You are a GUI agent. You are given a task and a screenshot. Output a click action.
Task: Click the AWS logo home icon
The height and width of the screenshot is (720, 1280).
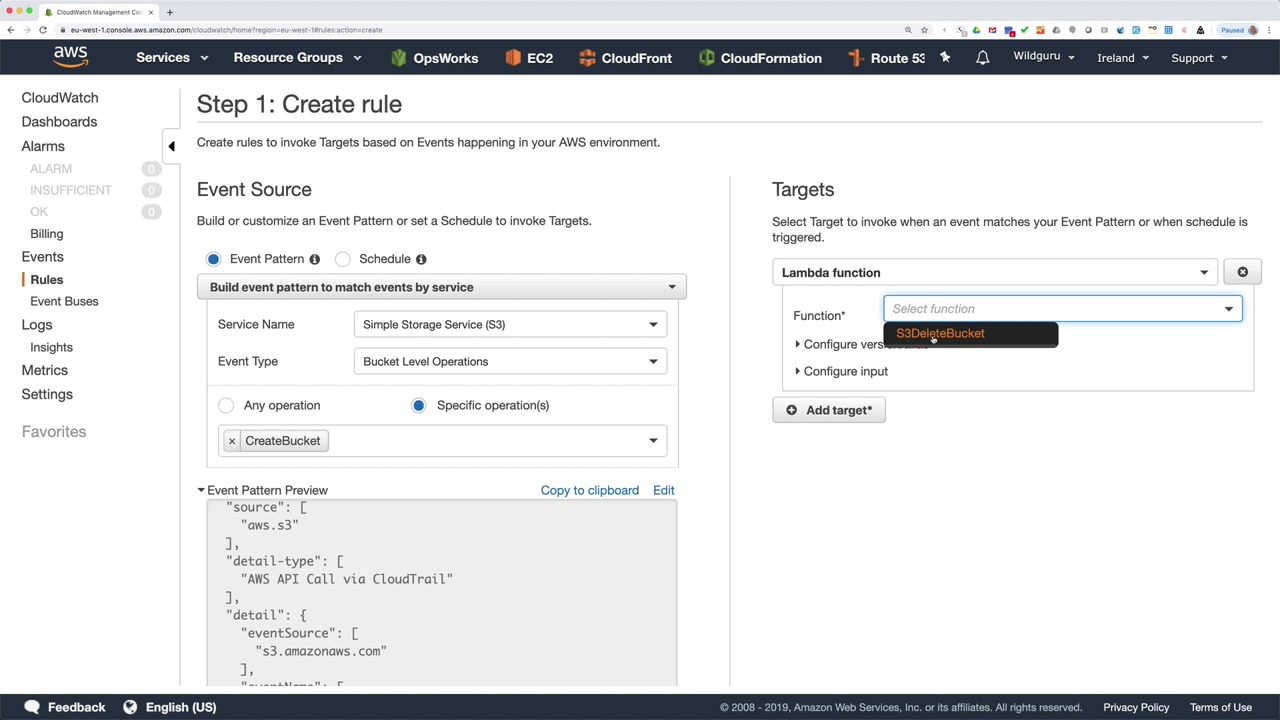click(x=70, y=57)
